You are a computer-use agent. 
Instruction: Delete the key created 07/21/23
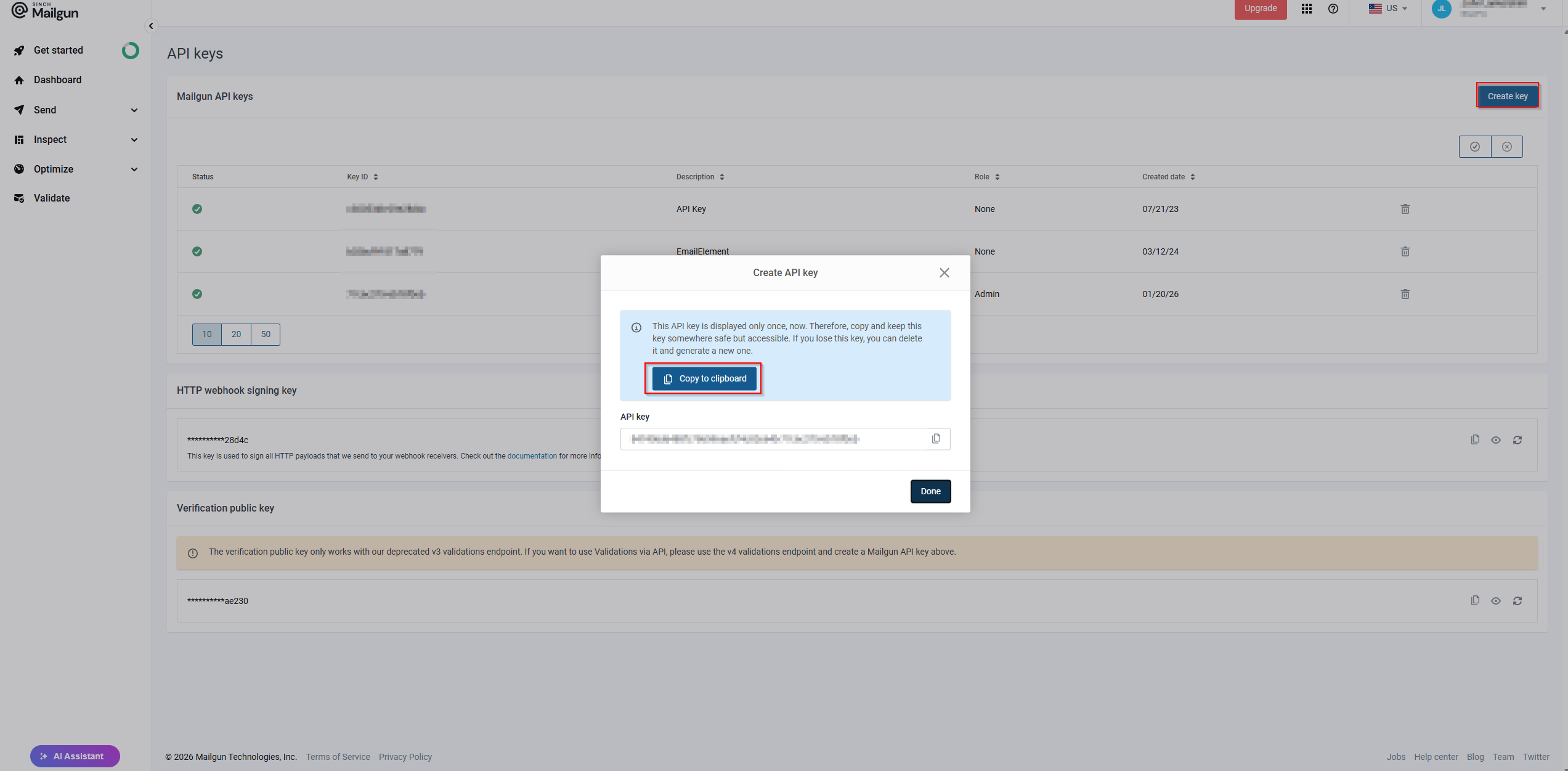[x=1405, y=209]
